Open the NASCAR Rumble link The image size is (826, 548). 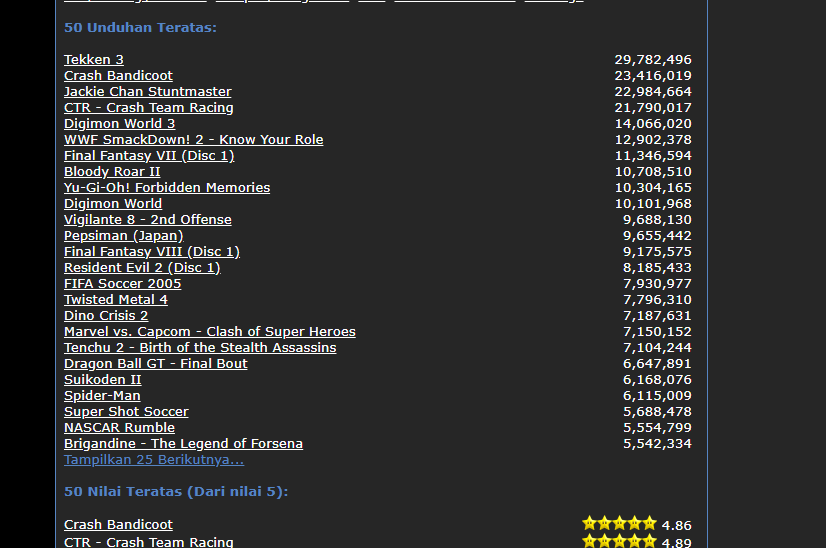(x=120, y=427)
